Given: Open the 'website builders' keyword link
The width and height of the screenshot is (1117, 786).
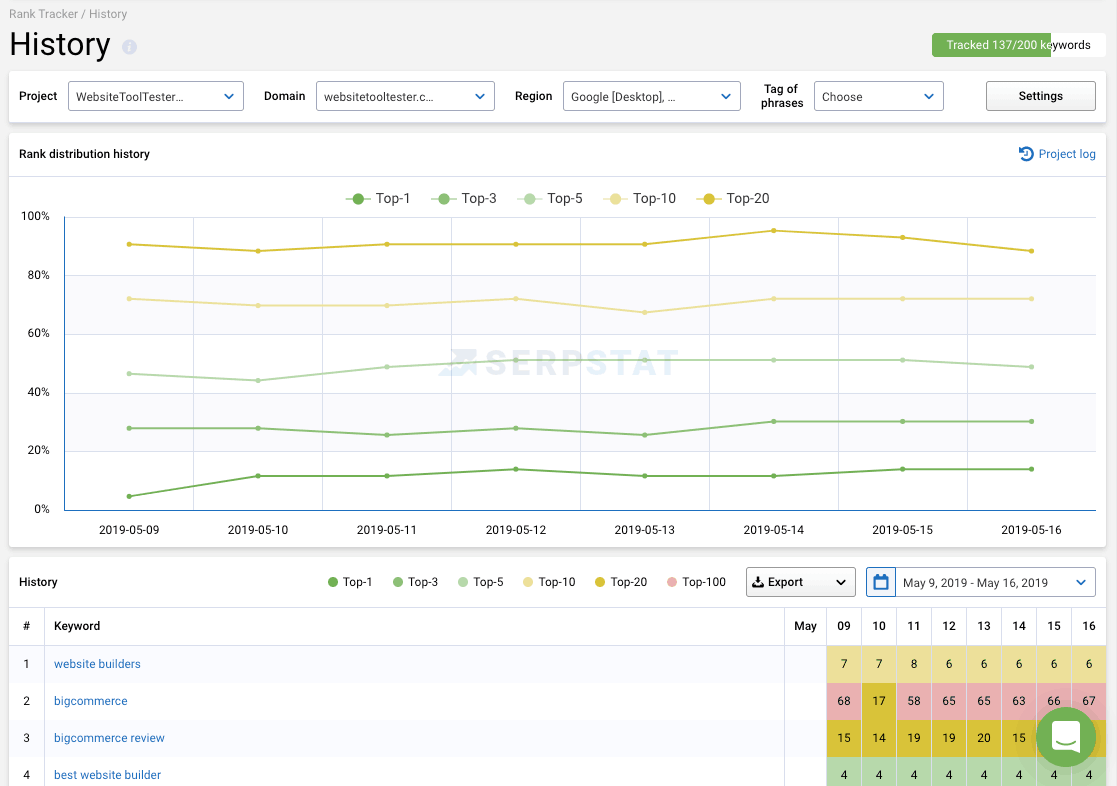Looking at the screenshot, I should [x=98, y=664].
